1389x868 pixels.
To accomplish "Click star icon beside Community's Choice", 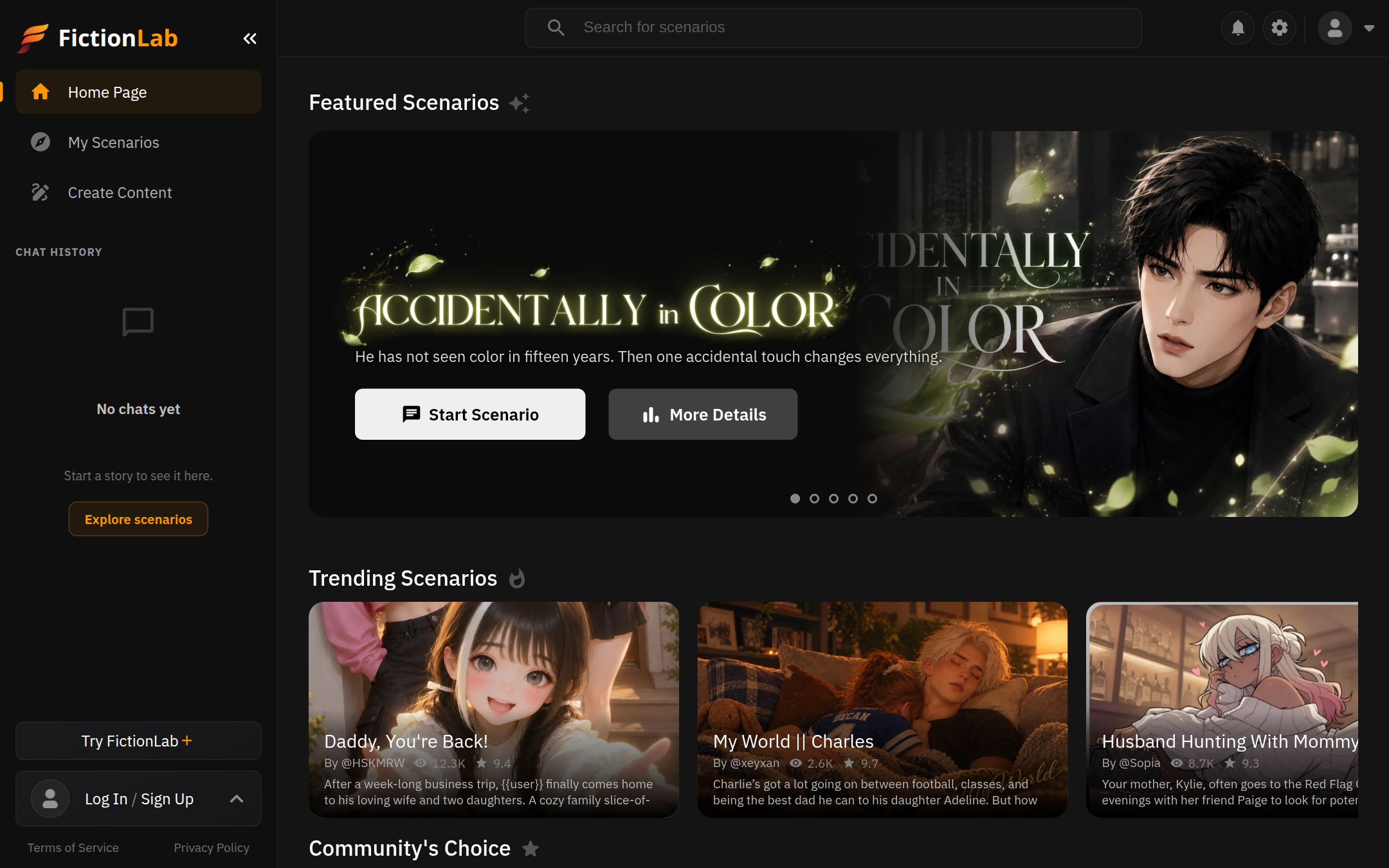I will (531, 849).
